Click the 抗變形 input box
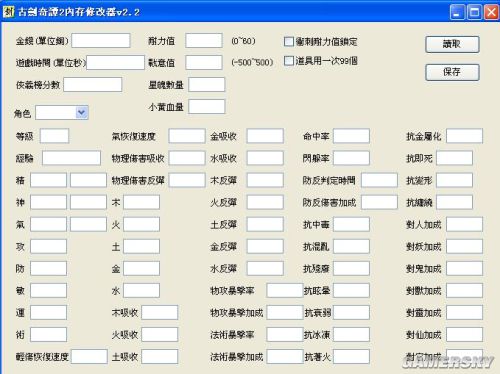The image size is (500, 374). coord(454,180)
